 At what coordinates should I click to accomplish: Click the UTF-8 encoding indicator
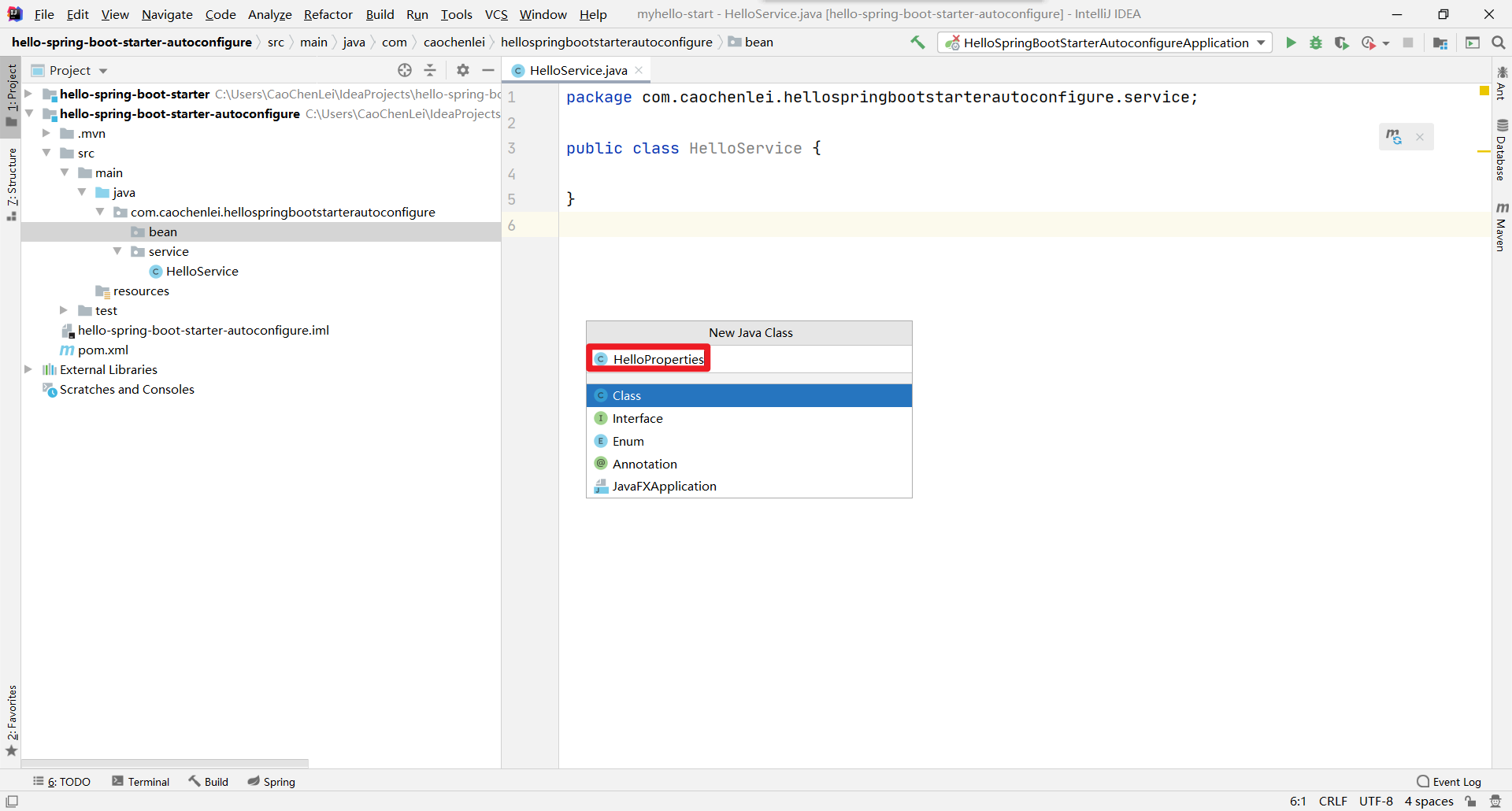coord(1376,801)
